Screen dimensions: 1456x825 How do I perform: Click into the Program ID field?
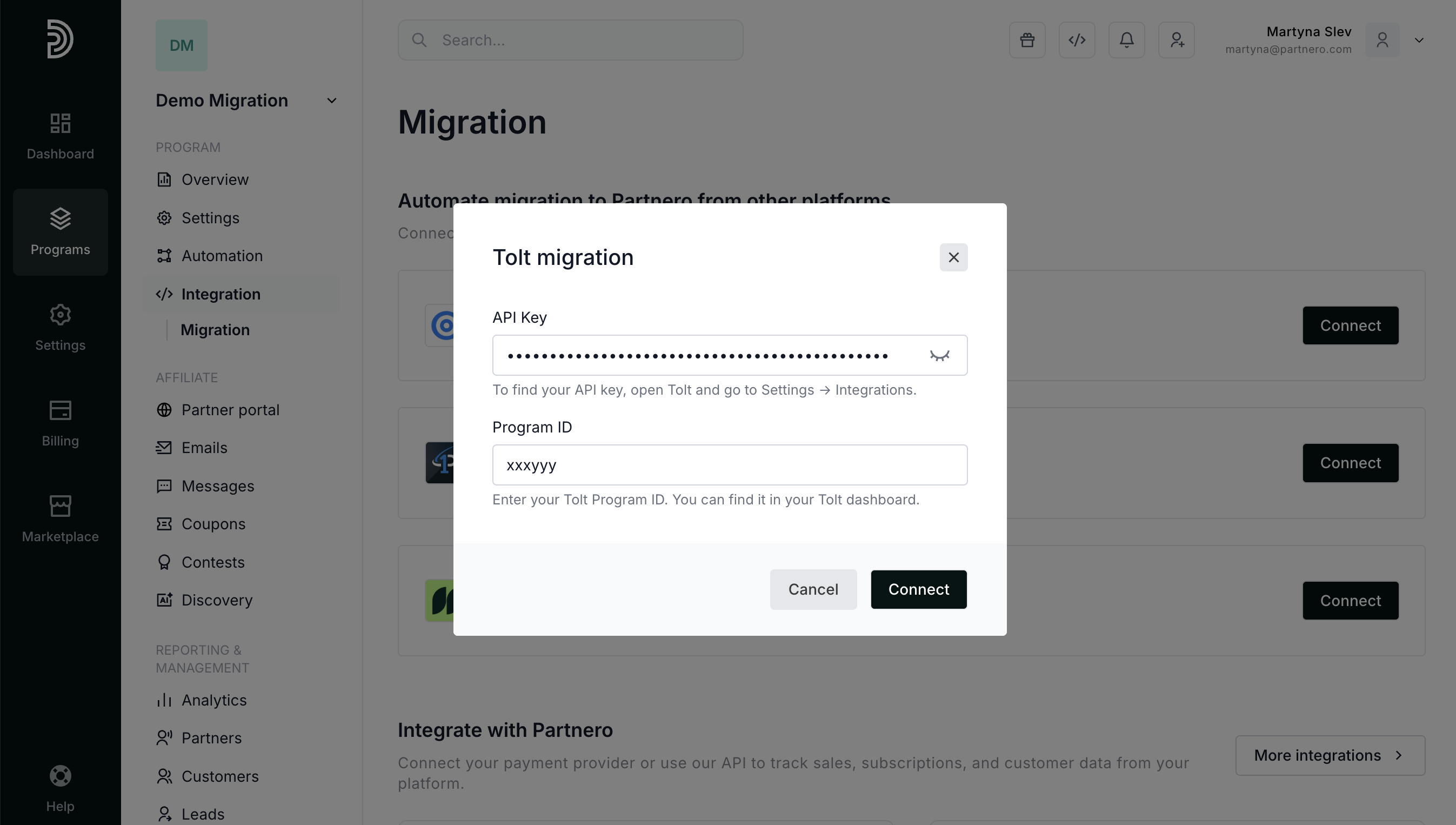[730, 464]
